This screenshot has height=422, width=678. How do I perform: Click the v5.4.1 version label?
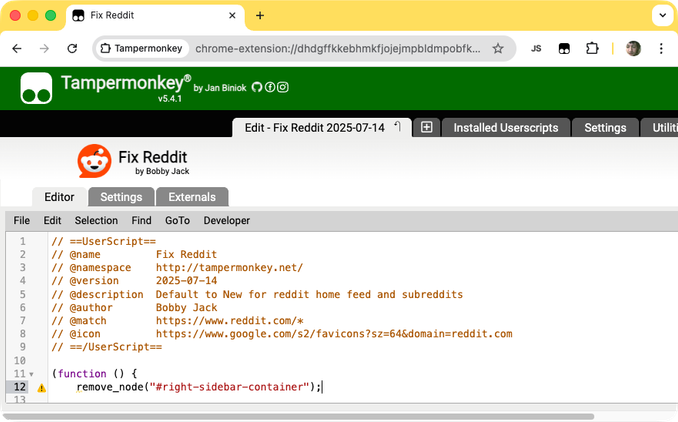pos(170,99)
